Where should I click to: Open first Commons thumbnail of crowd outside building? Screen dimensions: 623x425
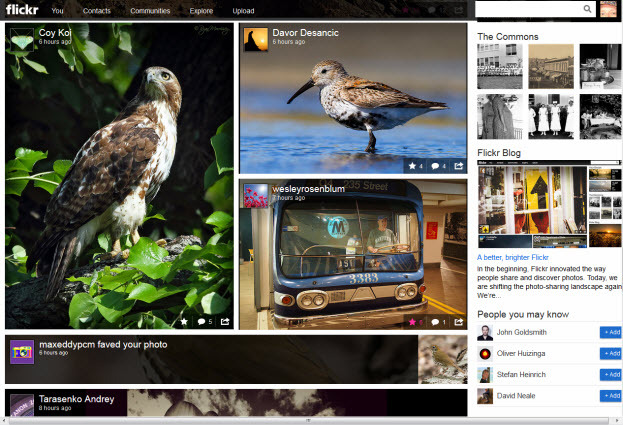500,66
